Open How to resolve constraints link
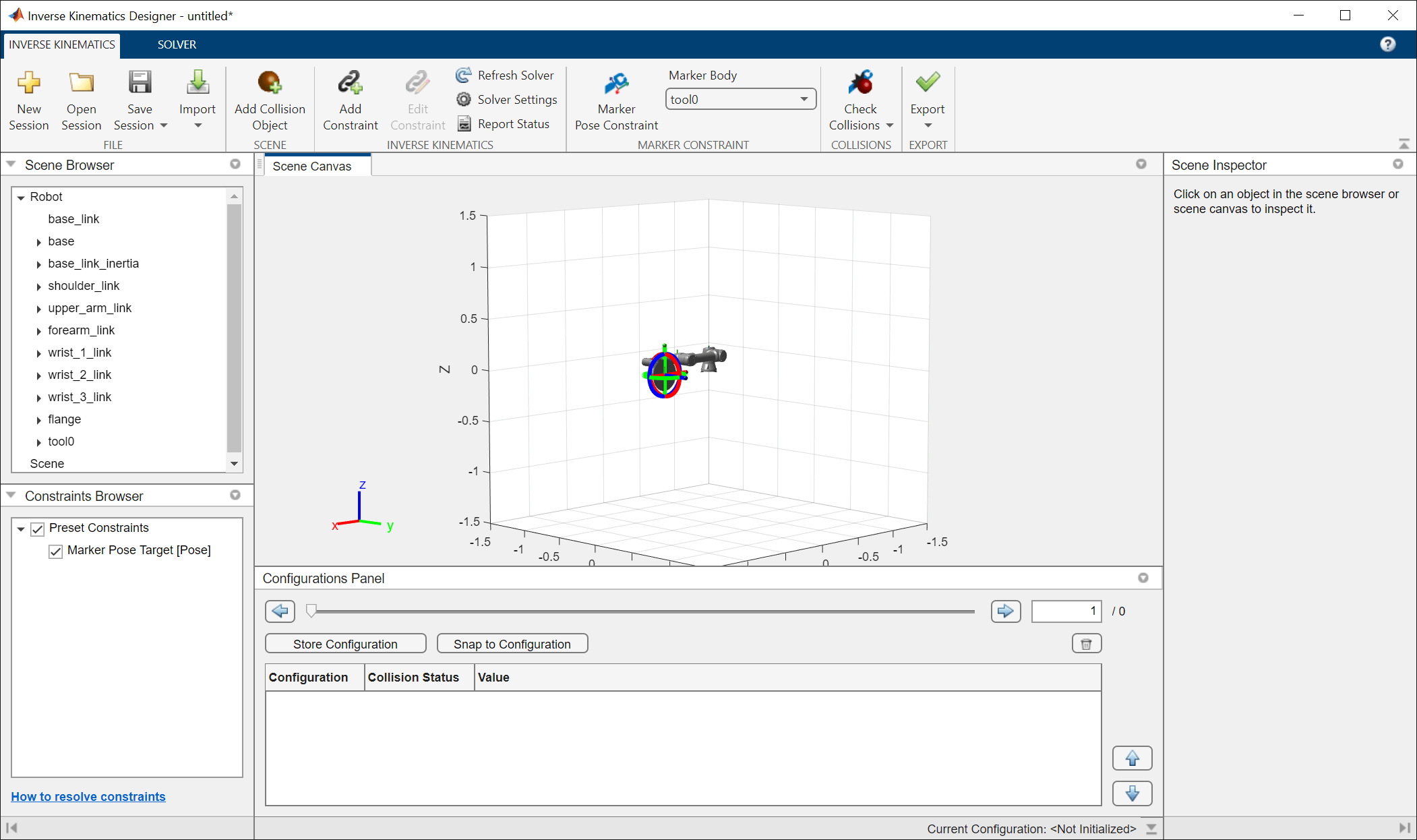Viewport: 1417px width, 840px height. click(88, 796)
